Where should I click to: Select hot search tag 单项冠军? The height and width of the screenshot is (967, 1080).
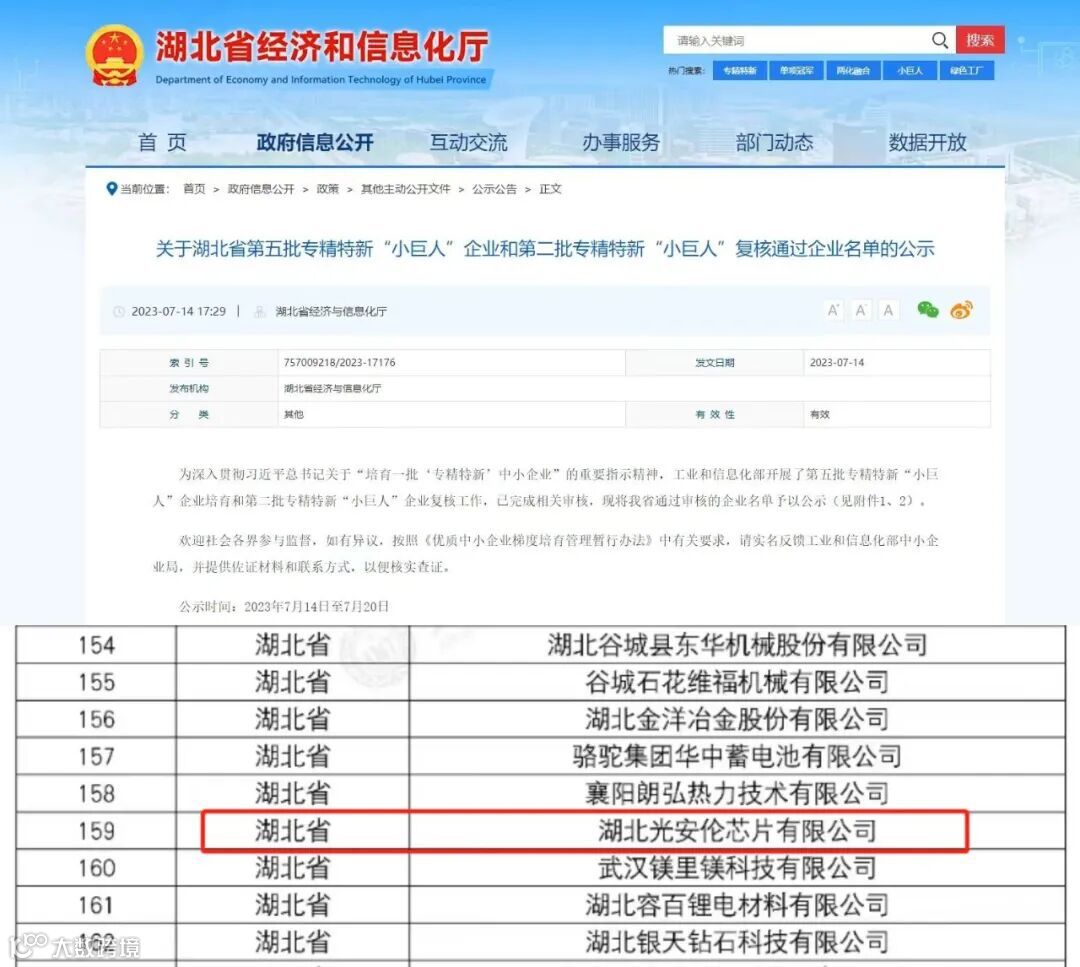797,70
